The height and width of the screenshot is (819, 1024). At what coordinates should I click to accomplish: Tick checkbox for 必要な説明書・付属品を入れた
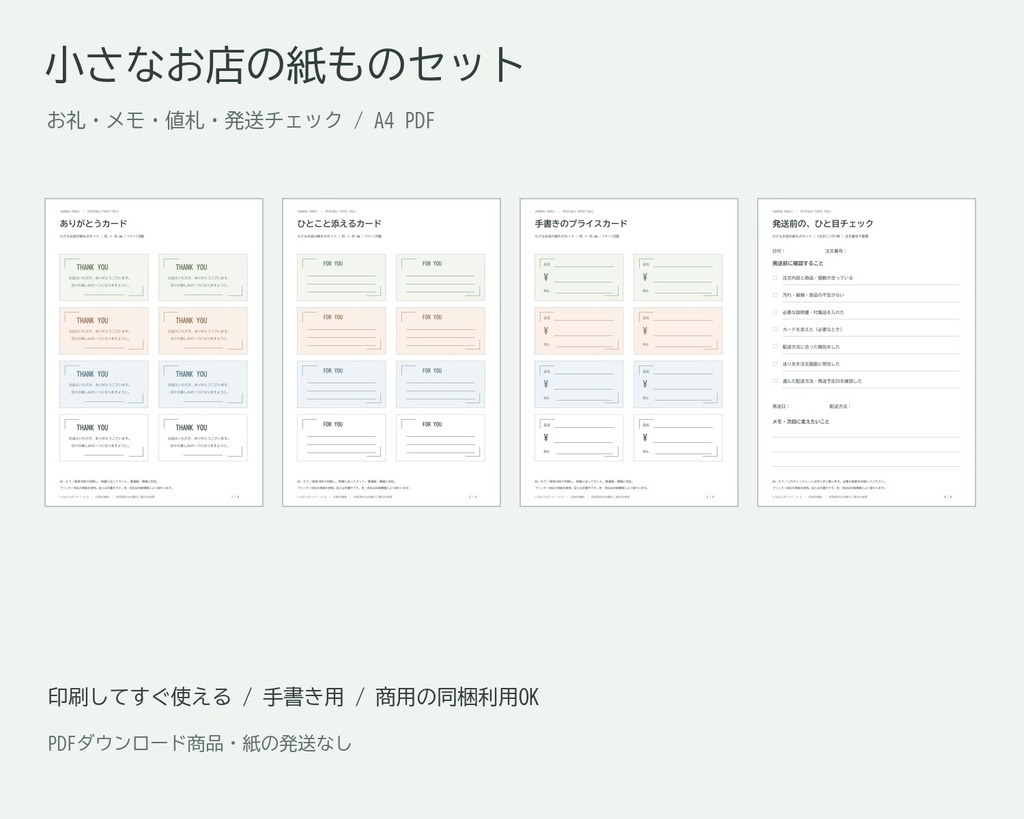pyautogui.click(x=775, y=312)
